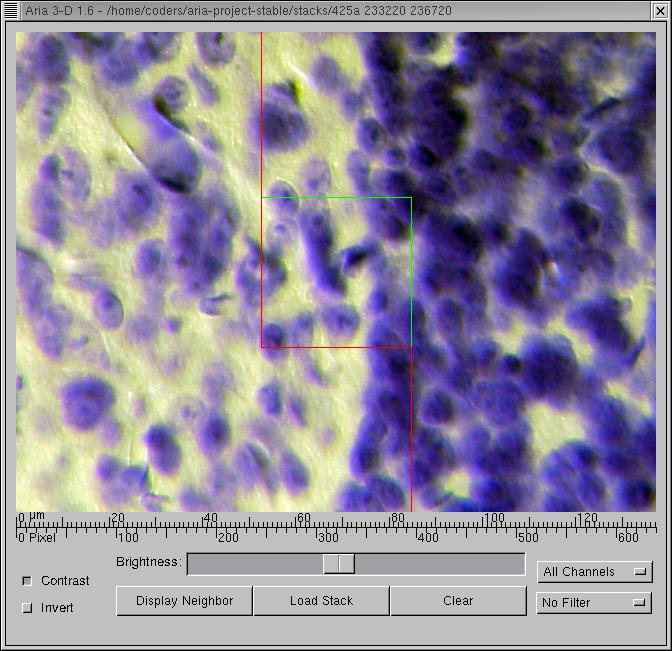Image resolution: width=672 pixels, height=651 pixels.
Task: Click the 100 µm mark on ruler
Action: click(493, 518)
